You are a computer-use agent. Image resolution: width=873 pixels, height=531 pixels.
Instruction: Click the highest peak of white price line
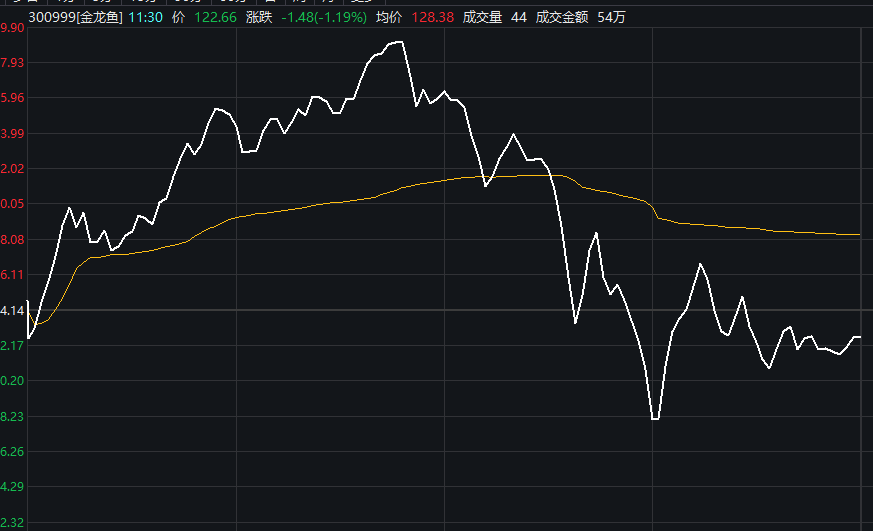399,42
